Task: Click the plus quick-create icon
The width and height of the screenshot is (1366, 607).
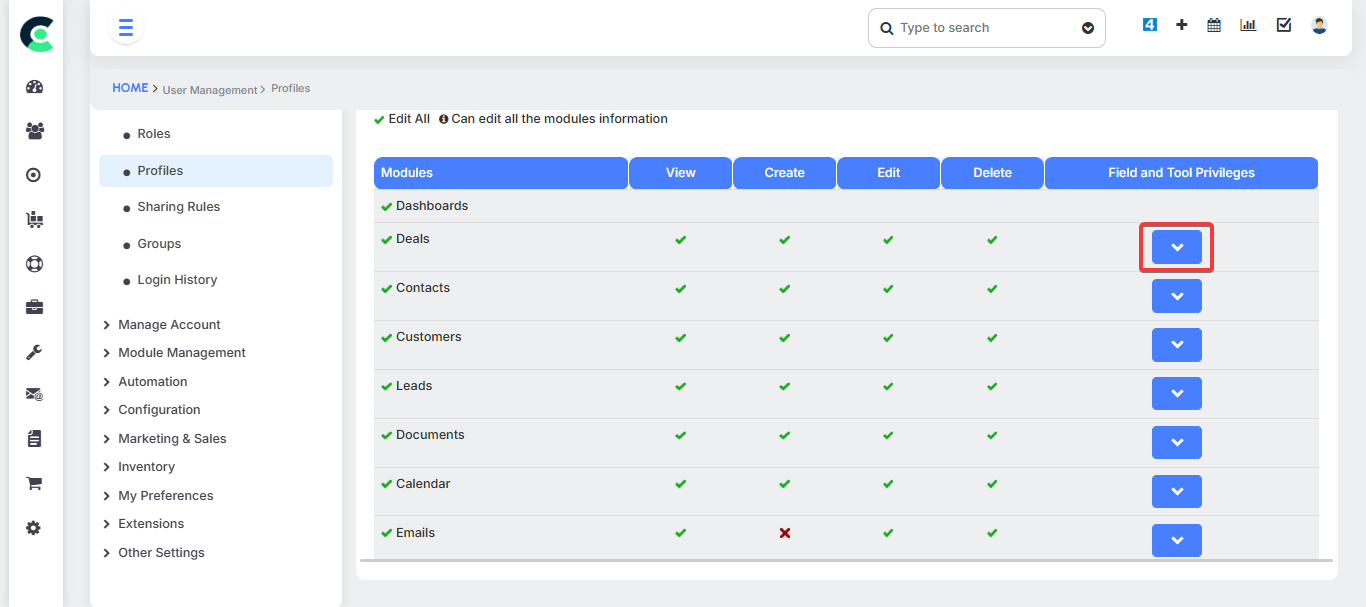Action: click(1181, 26)
